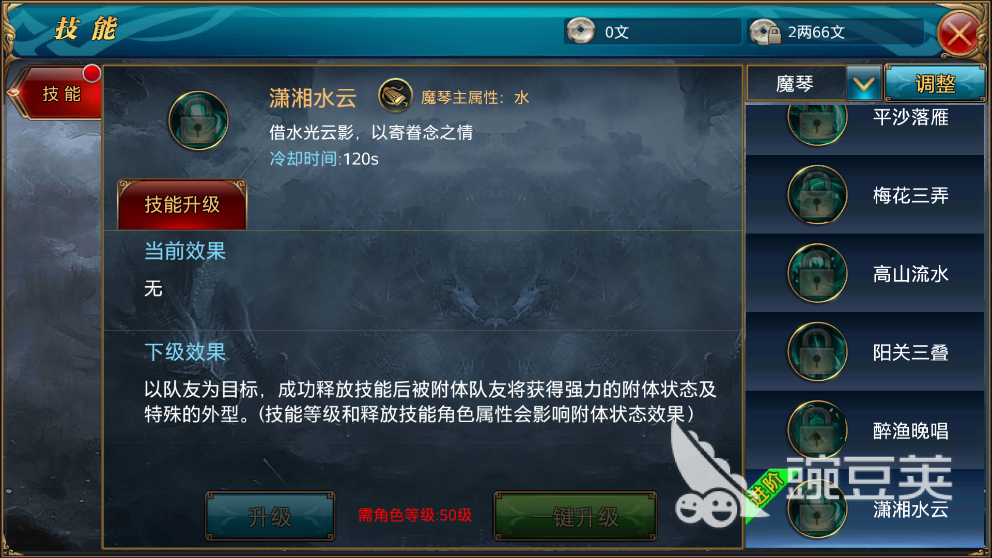Click the 升级 button
The height and width of the screenshot is (558, 992).
270,516
